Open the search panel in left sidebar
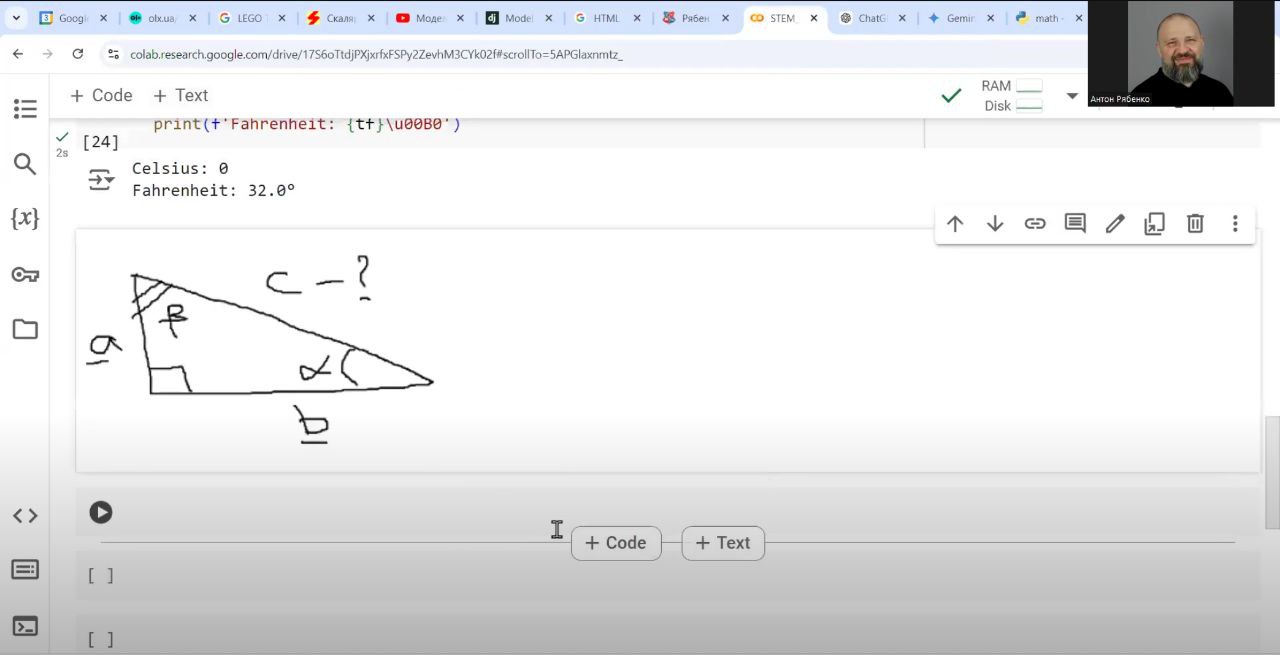This screenshot has height=655, width=1280. [25, 164]
